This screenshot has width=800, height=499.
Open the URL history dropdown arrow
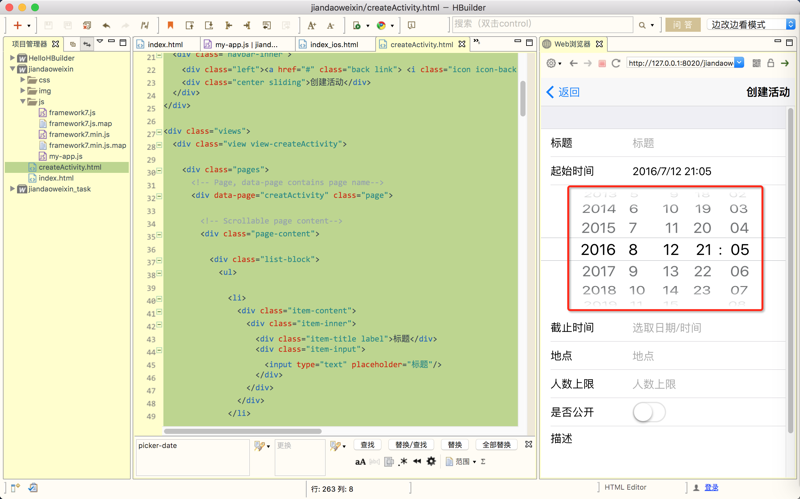pyautogui.click(x=739, y=63)
